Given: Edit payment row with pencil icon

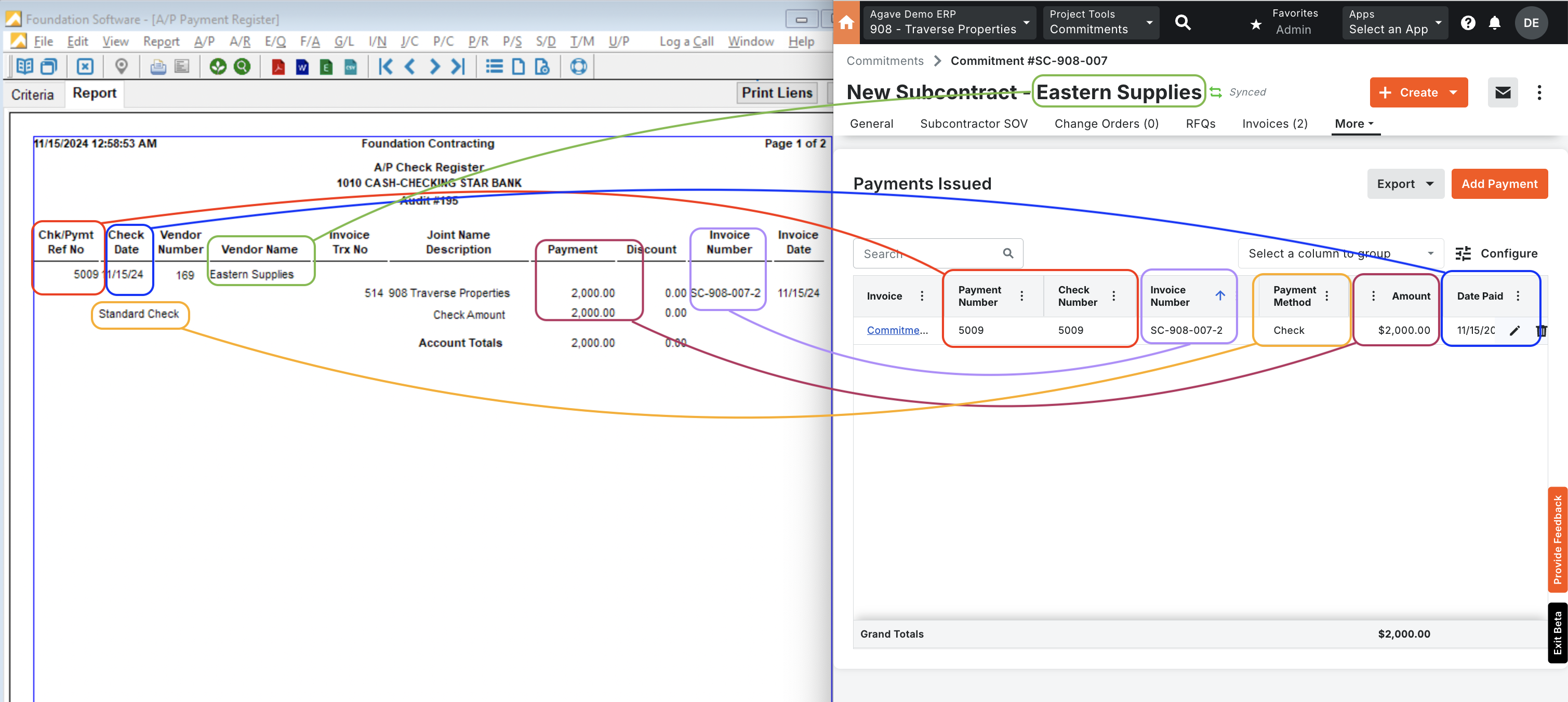Looking at the screenshot, I should pyautogui.click(x=1514, y=330).
